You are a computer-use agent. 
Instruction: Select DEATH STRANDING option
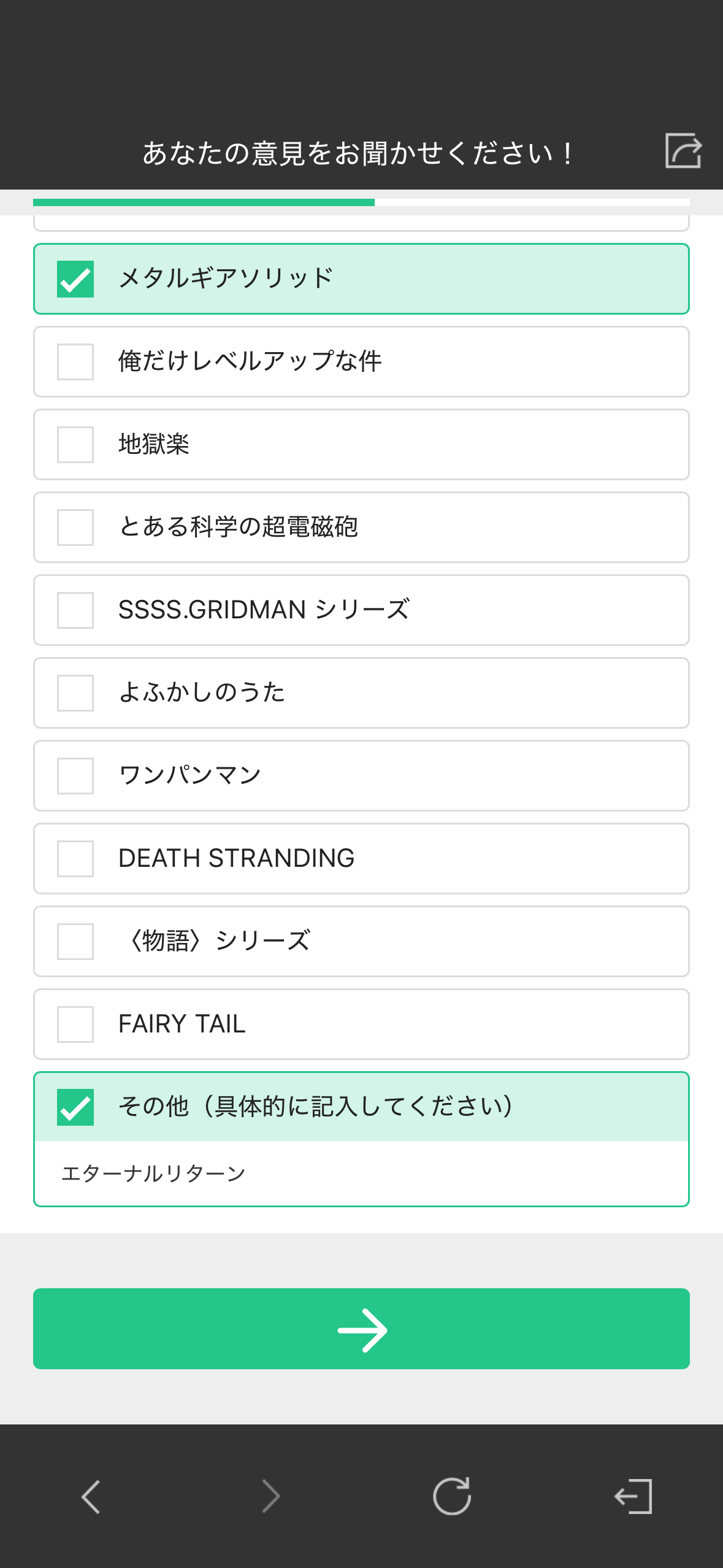75,859
